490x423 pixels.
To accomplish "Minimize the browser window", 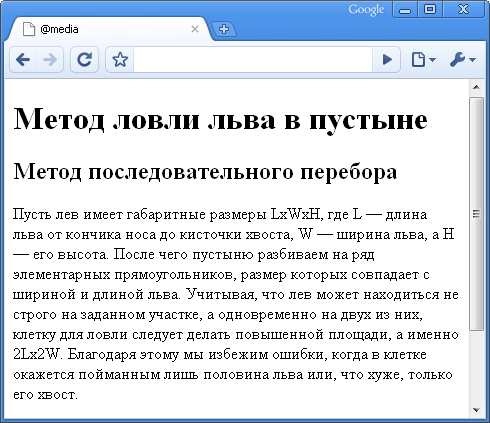I will coord(405,9).
